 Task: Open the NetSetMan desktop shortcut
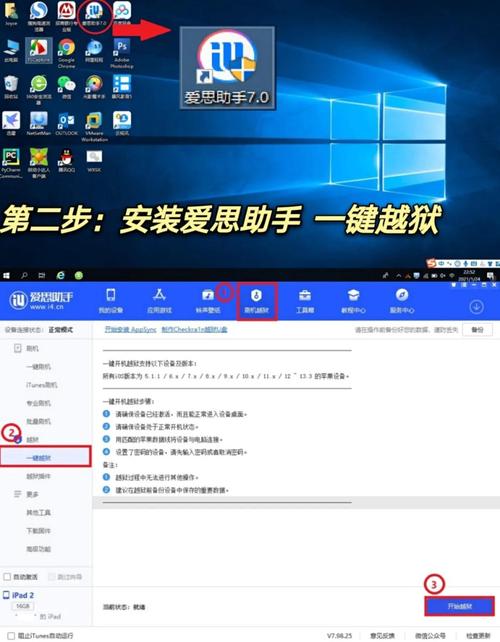tap(38, 124)
